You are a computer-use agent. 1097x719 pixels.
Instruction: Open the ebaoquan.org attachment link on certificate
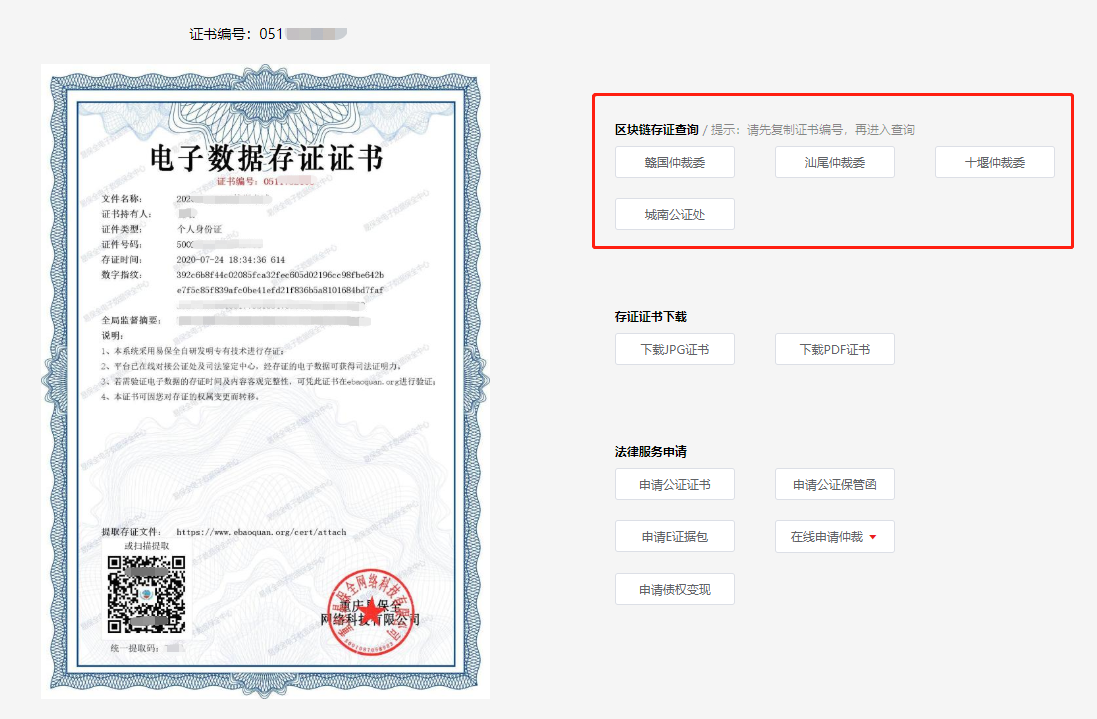tap(260, 532)
